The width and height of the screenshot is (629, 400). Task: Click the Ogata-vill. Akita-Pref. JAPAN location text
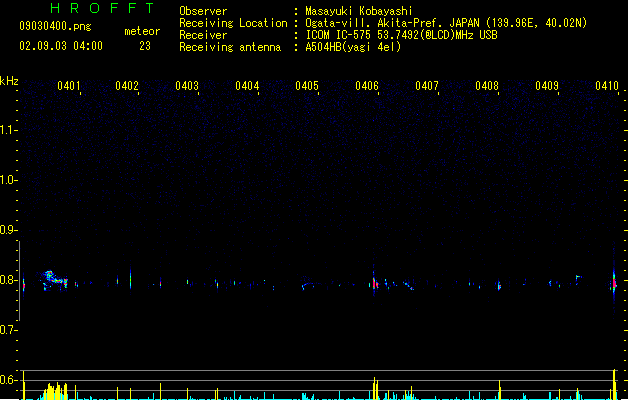[x=446, y=23]
